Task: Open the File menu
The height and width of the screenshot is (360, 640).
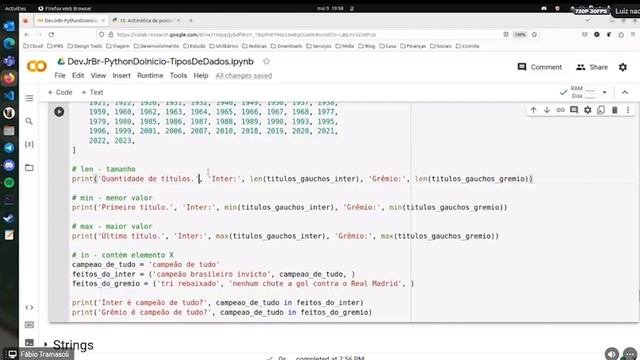Action: [x=60, y=76]
